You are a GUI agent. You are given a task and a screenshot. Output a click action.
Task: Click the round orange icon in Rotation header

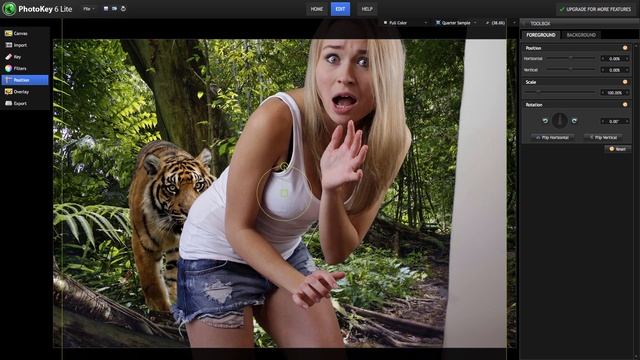(625, 104)
